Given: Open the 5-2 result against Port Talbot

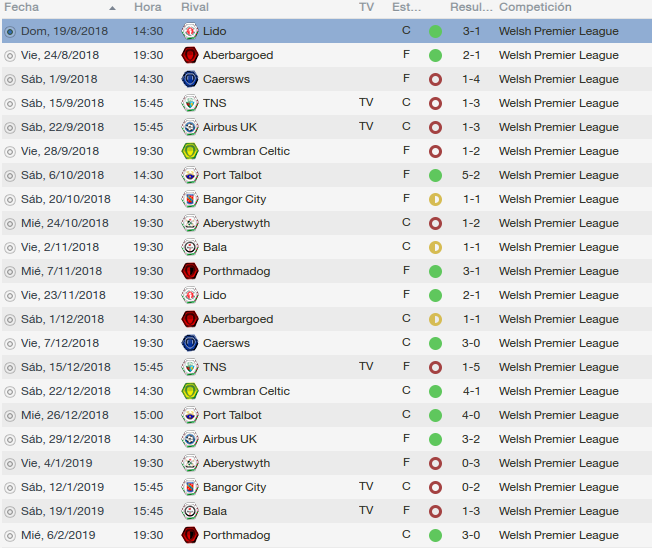Looking at the screenshot, I should pos(471,175).
